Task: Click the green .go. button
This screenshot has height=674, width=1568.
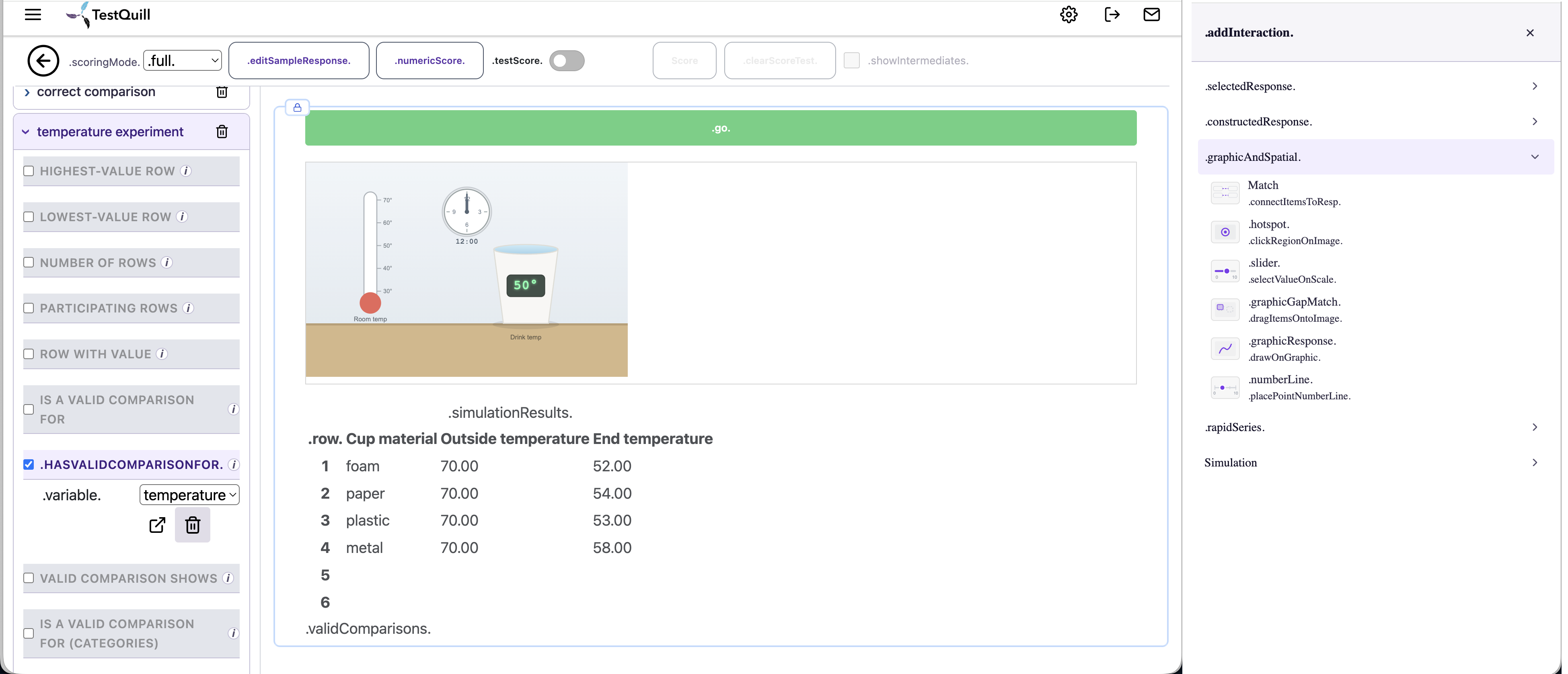Action: pyautogui.click(x=720, y=128)
